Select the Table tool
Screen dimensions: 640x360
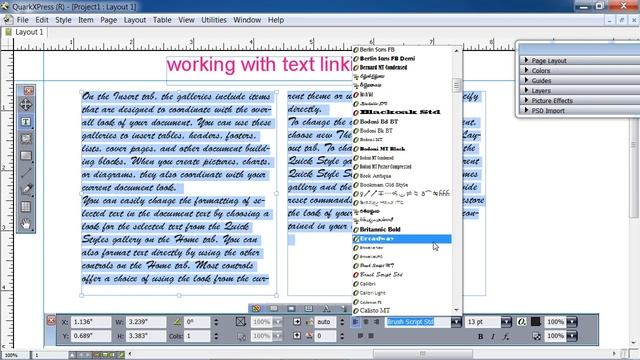(26, 207)
